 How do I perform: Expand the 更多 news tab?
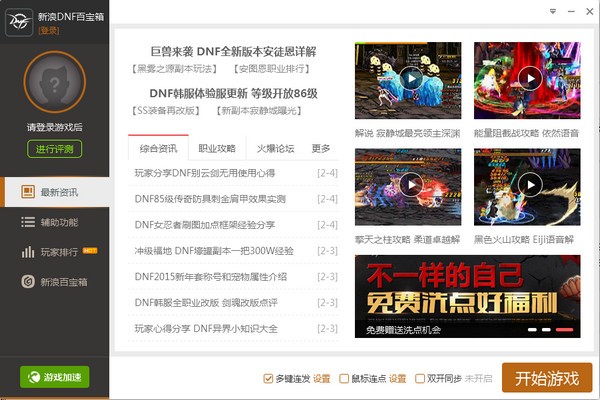tap(321, 149)
